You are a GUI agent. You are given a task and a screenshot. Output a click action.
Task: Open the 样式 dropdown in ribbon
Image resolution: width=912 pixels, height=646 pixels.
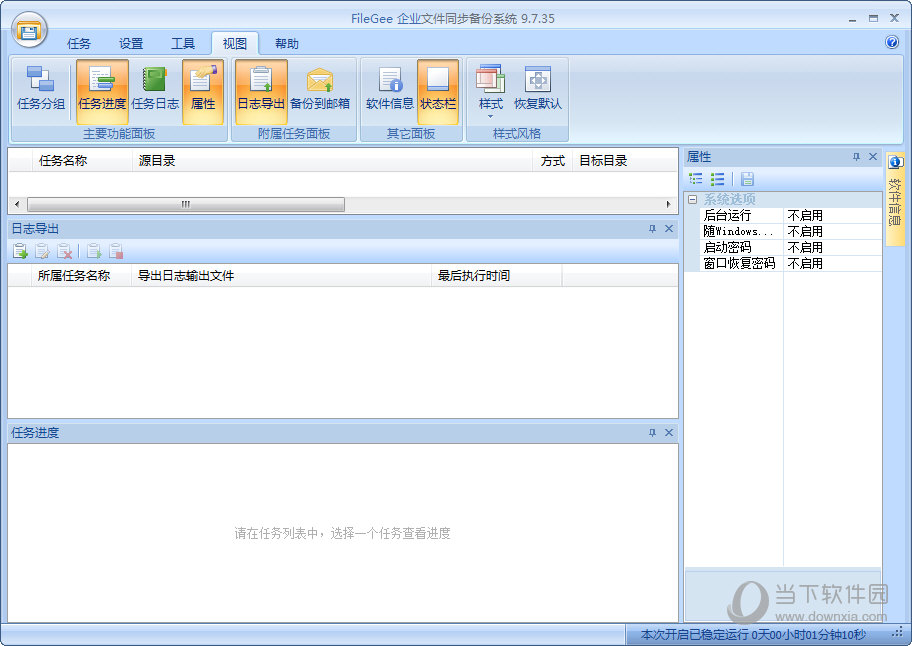click(490, 91)
